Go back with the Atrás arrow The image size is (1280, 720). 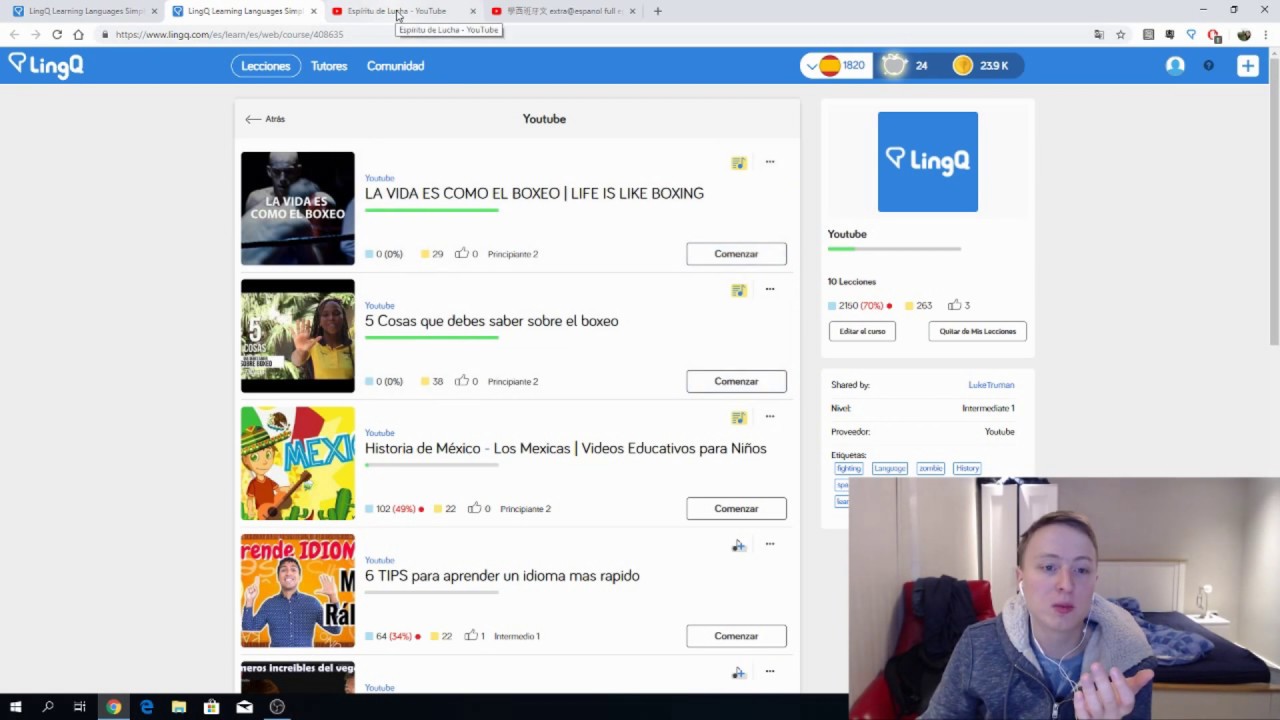tap(265, 119)
